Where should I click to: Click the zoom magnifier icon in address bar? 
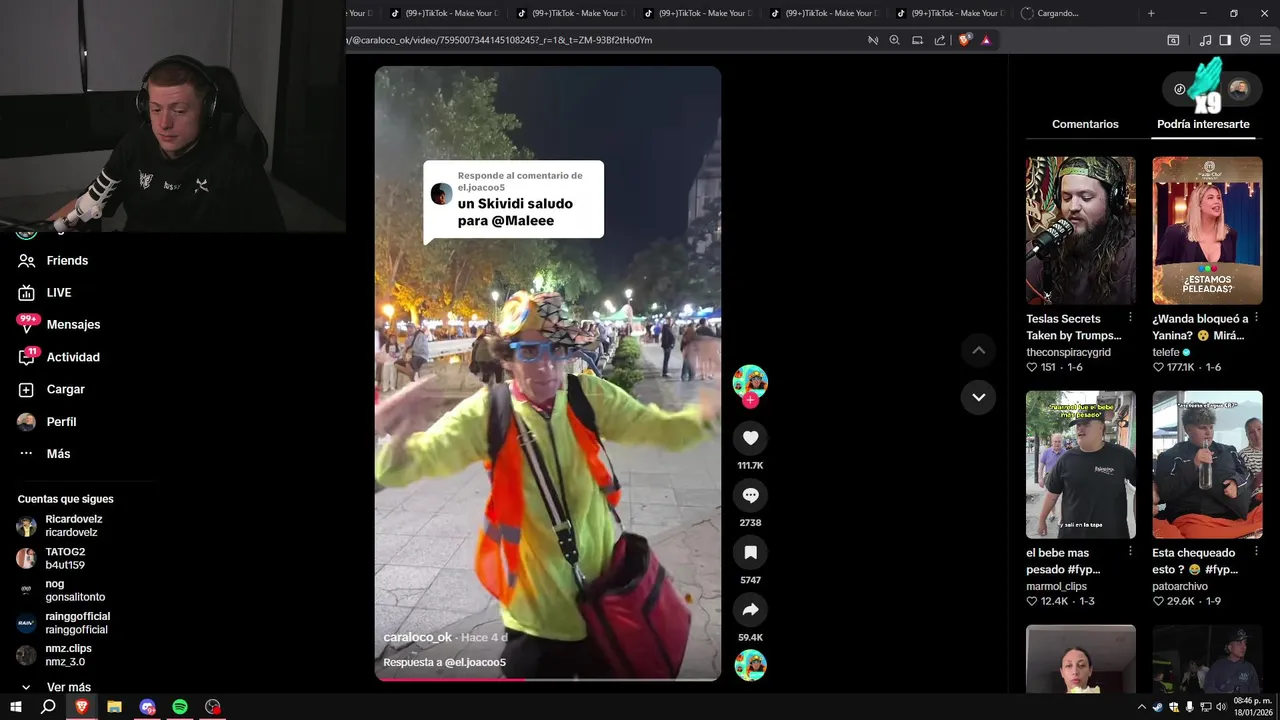coord(895,40)
